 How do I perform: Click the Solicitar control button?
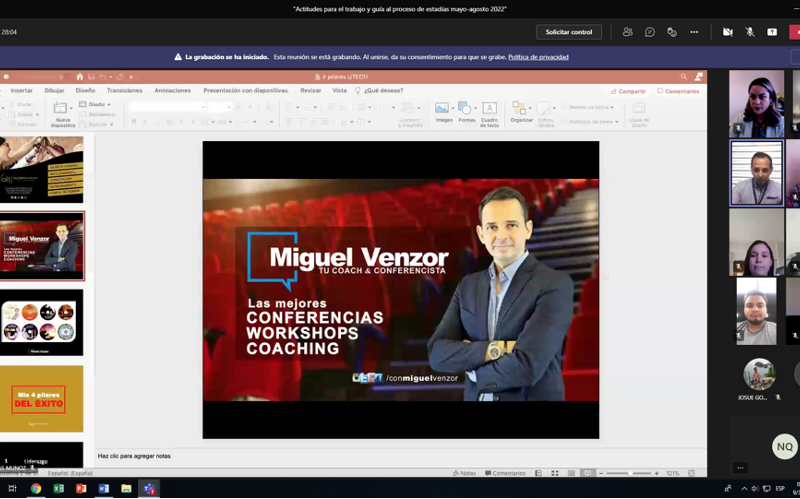(x=568, y=32)
